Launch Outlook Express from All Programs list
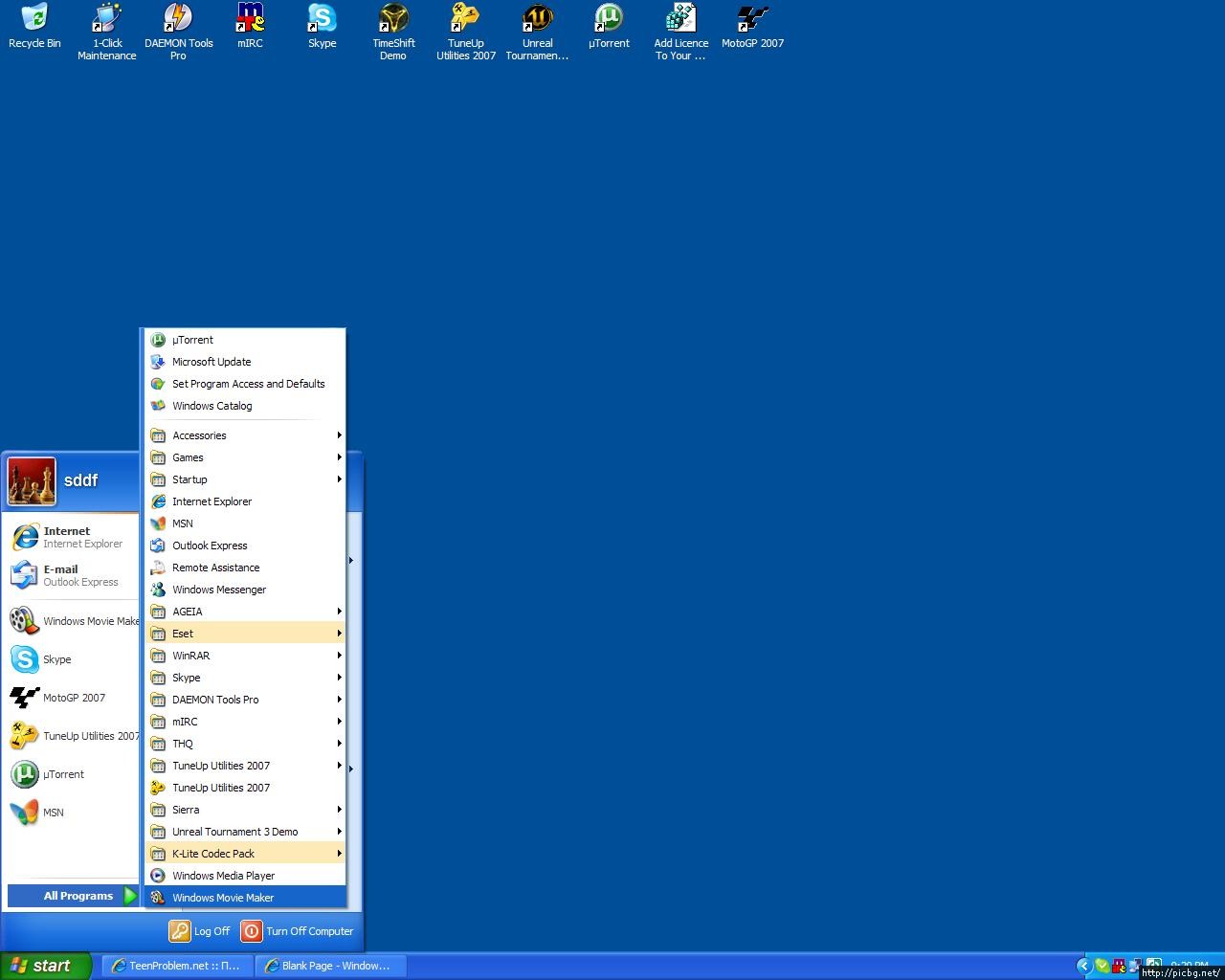Image resolution: width=1225 pixels, height=980 pixels. pos(245,546)
